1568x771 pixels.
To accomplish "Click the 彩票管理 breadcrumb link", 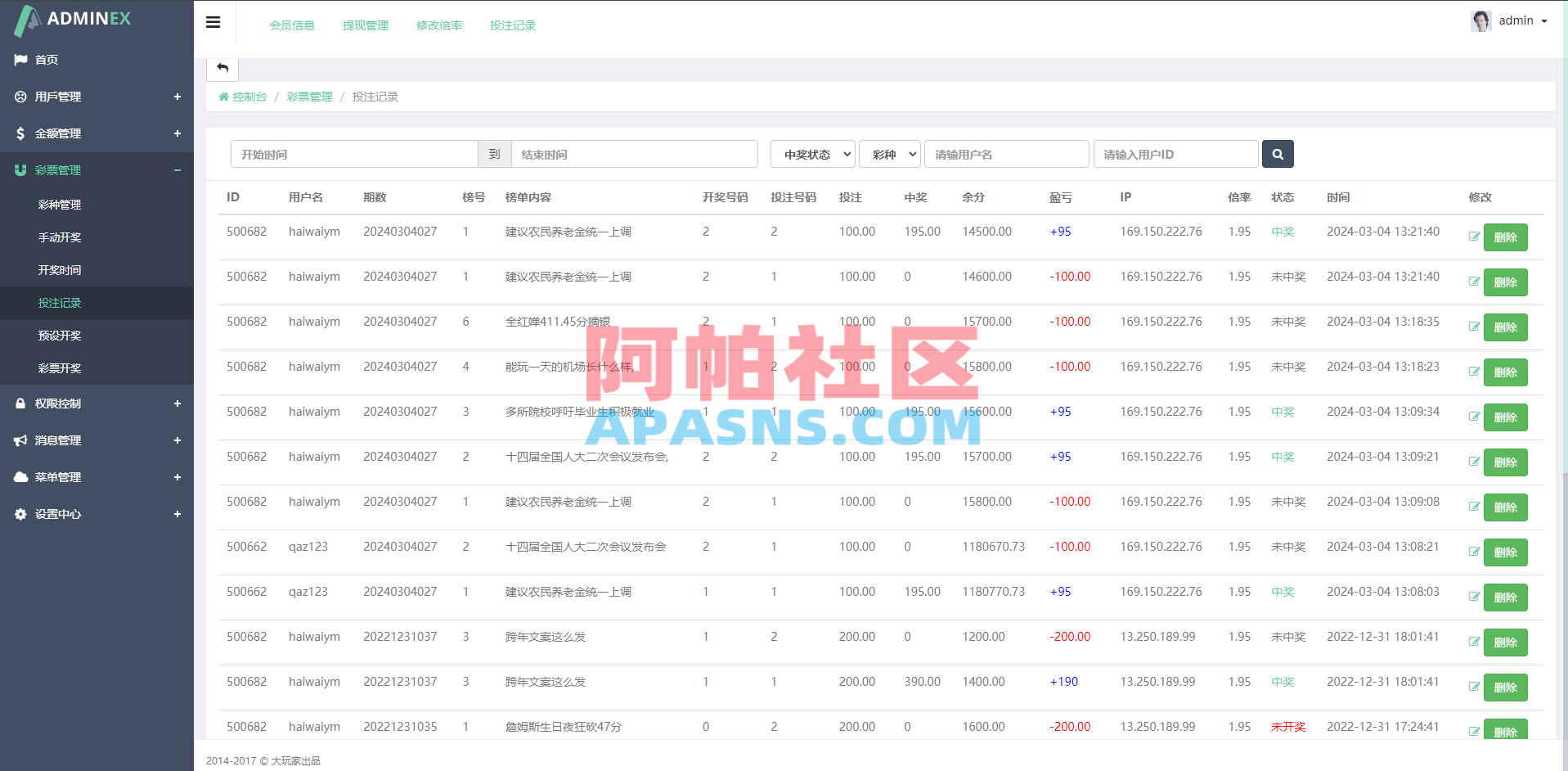I will tap(308, 96).
